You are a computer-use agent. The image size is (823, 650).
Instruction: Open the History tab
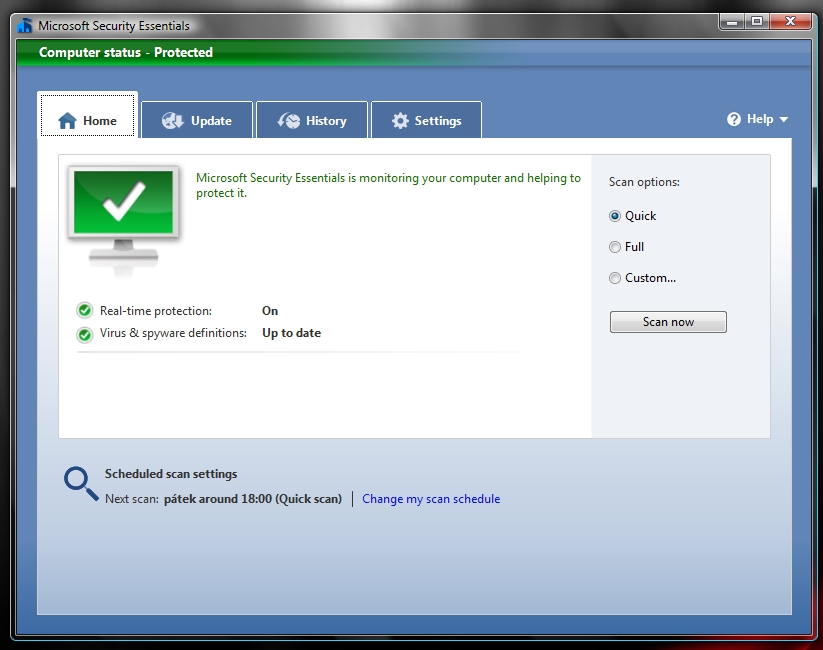(312, 120)
